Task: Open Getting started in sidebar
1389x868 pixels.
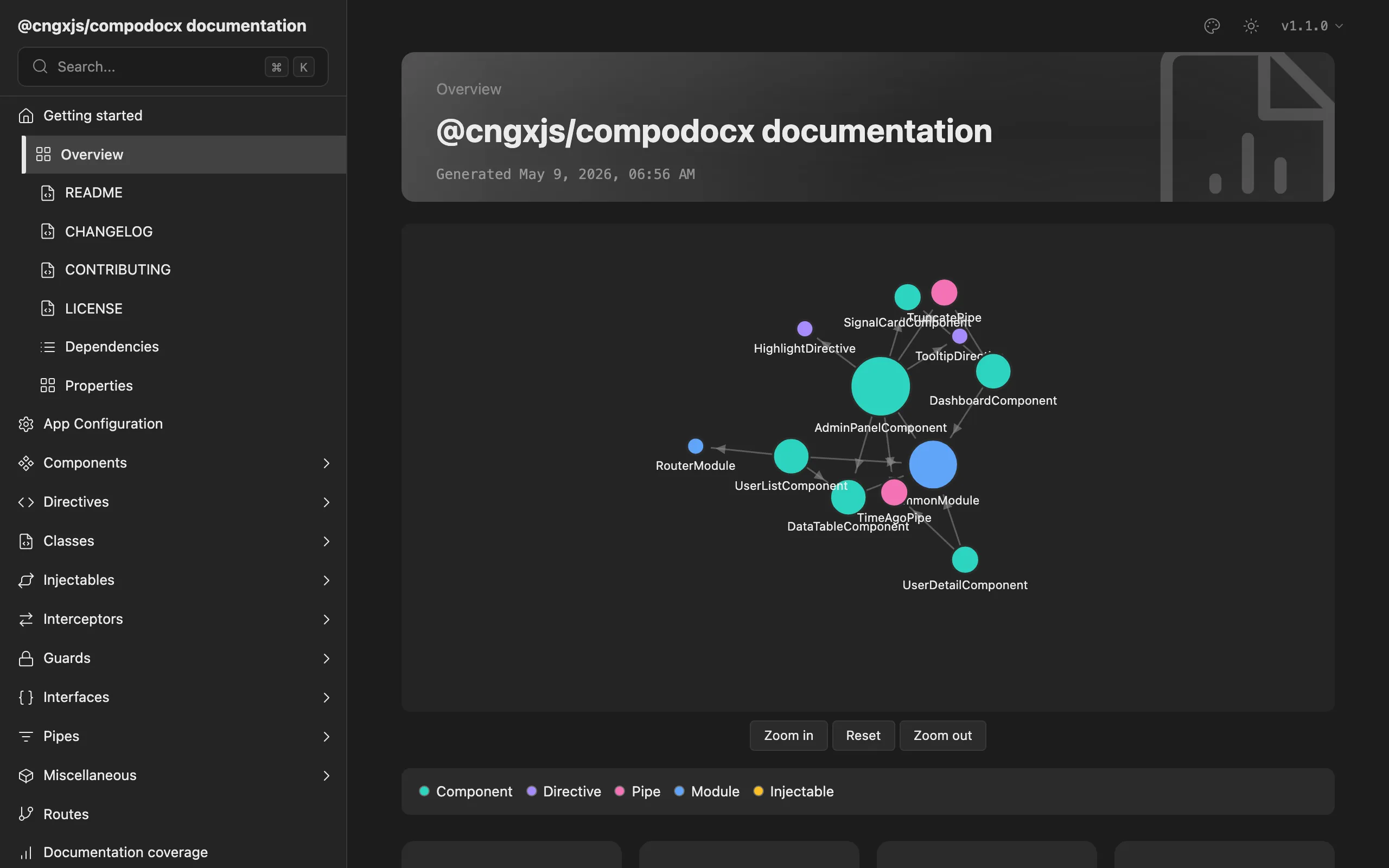Action: tap(173, 116)
